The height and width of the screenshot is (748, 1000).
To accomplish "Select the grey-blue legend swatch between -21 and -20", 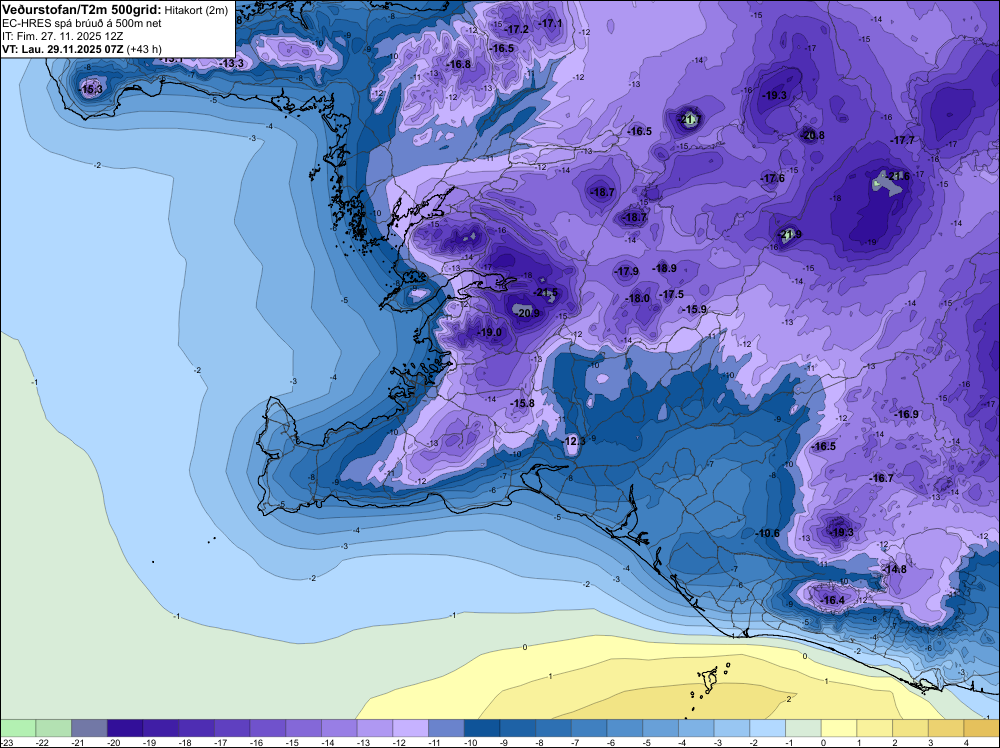I will pyautogui.click(x=89, y=728).
